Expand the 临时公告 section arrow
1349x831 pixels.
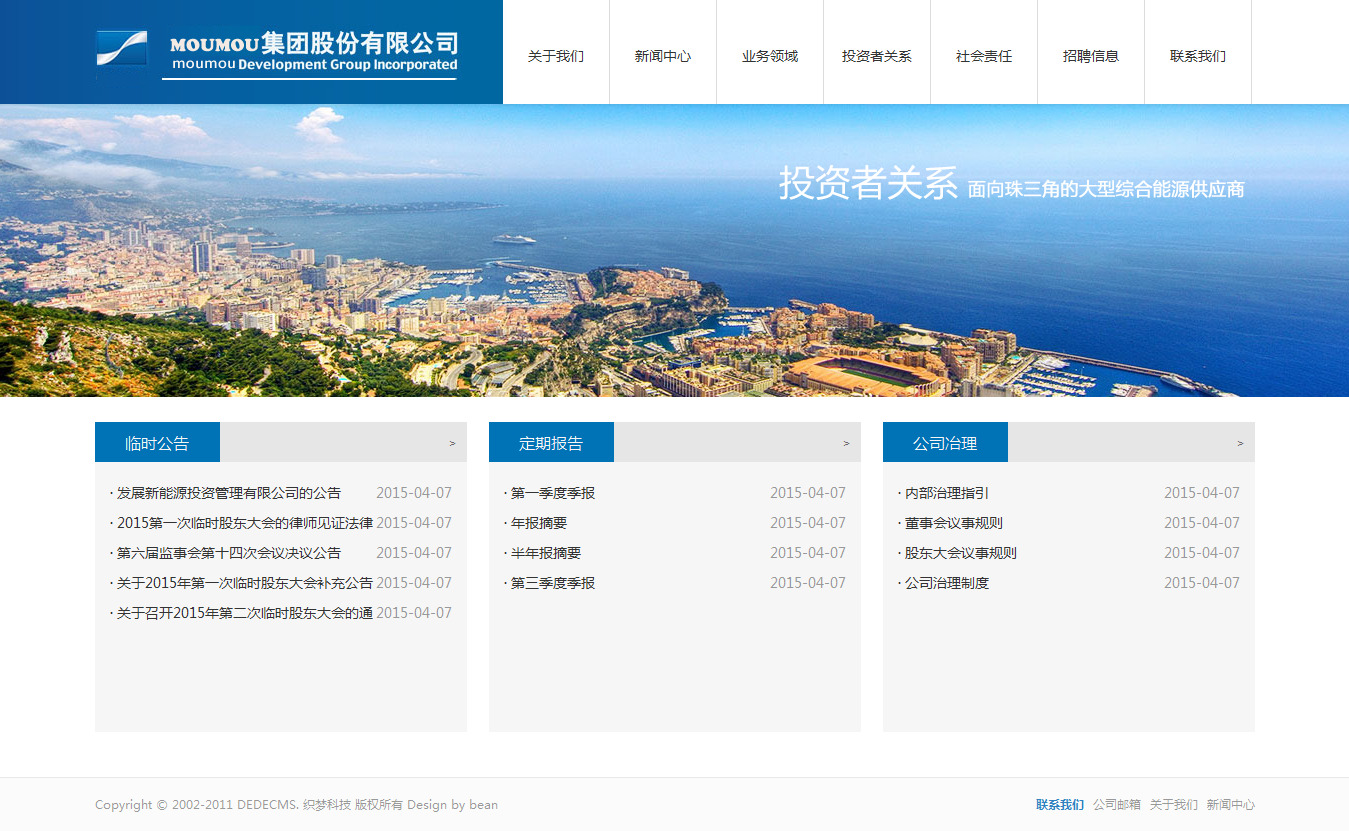click(452, 443)
